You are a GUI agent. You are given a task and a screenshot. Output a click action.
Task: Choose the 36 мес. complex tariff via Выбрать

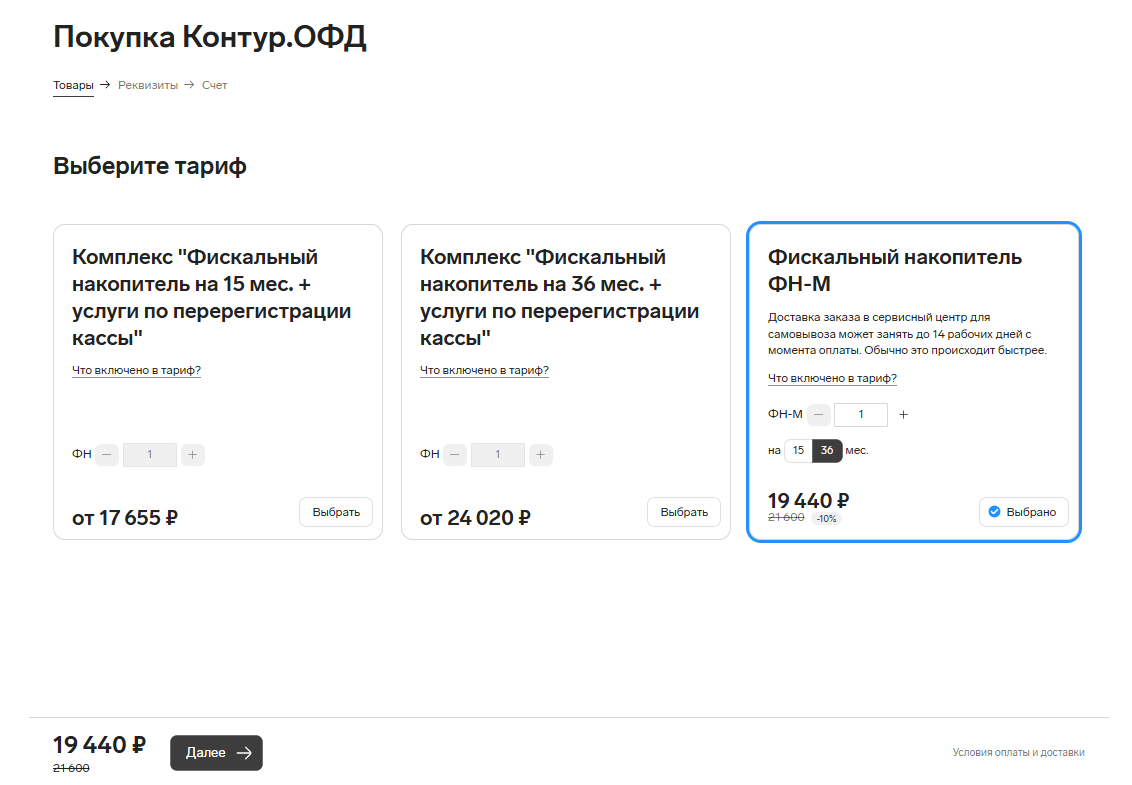(x=684, y=512)
